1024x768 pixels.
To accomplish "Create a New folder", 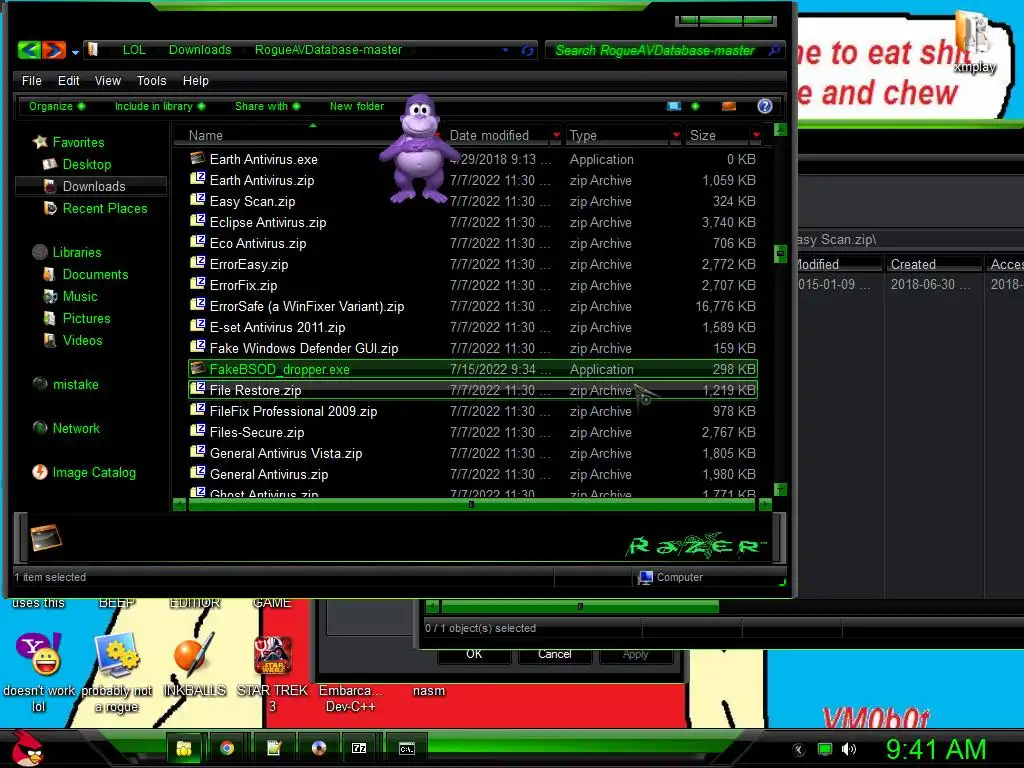I will (x=357, y=106).
